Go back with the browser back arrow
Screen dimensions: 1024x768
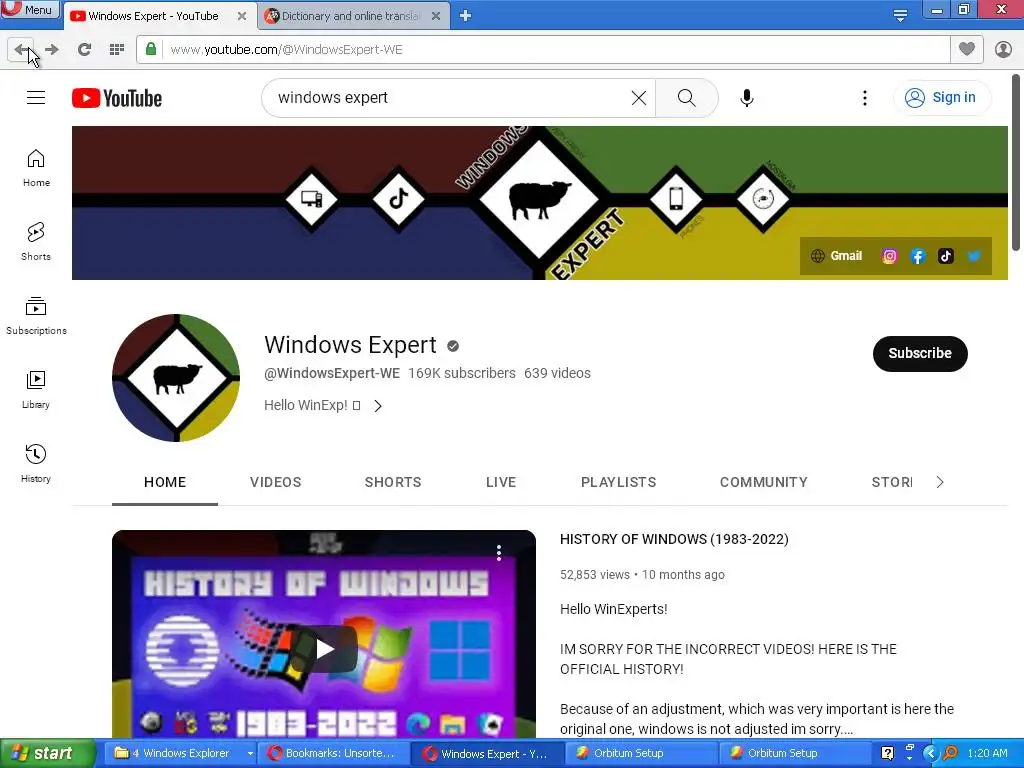coord(21,50)
